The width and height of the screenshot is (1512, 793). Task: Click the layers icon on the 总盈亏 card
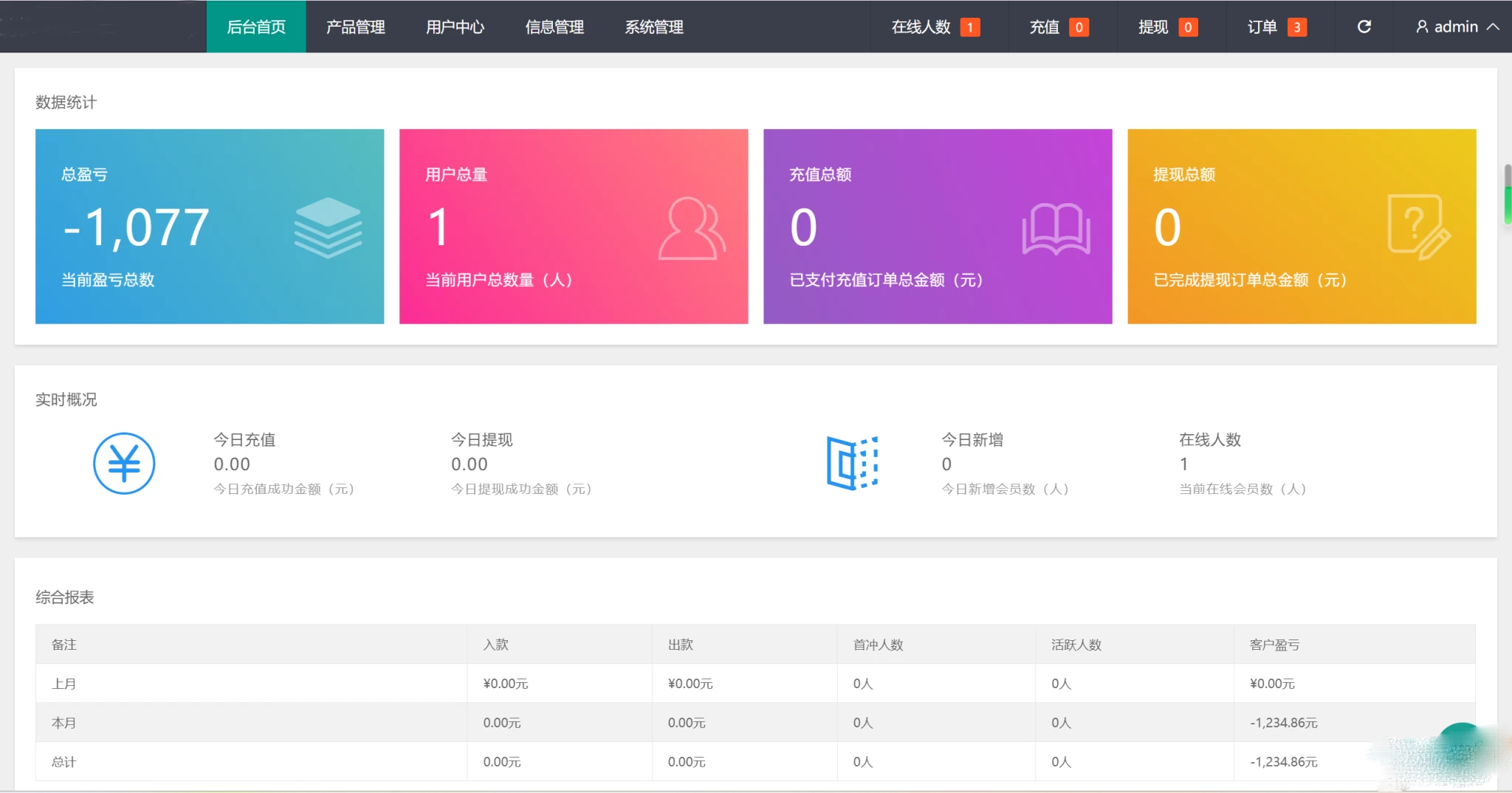tap(329, 227)
